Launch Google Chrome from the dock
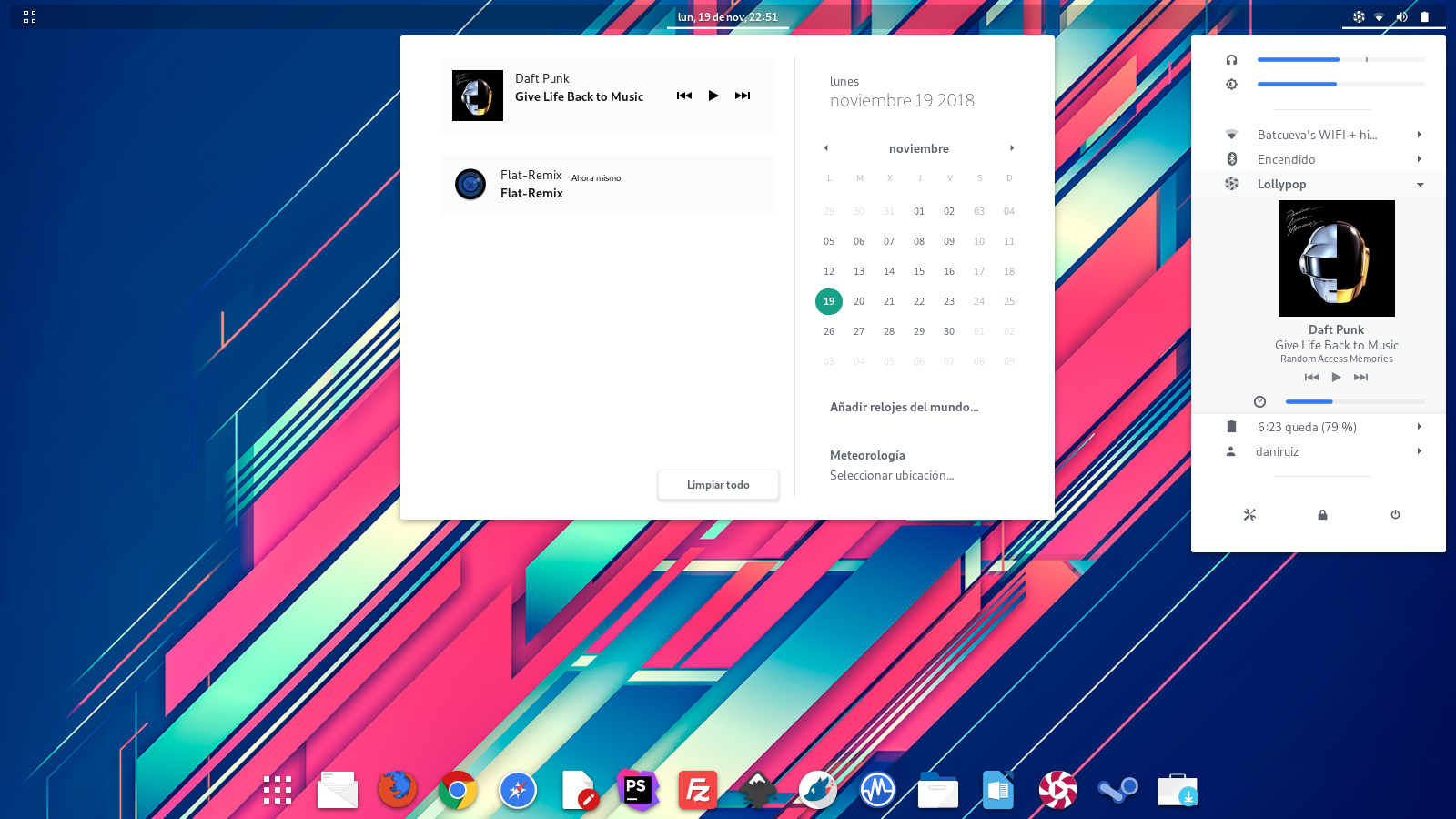Image resolution: width=1456 pixels, height=819 pixels. (x=458, y=790)
